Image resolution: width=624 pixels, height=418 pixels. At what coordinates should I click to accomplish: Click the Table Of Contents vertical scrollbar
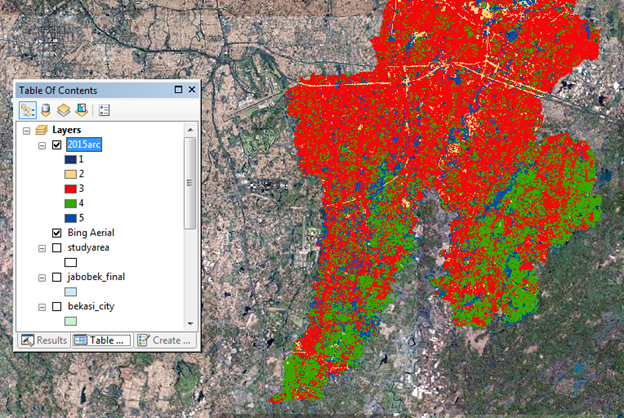point(190,185)
